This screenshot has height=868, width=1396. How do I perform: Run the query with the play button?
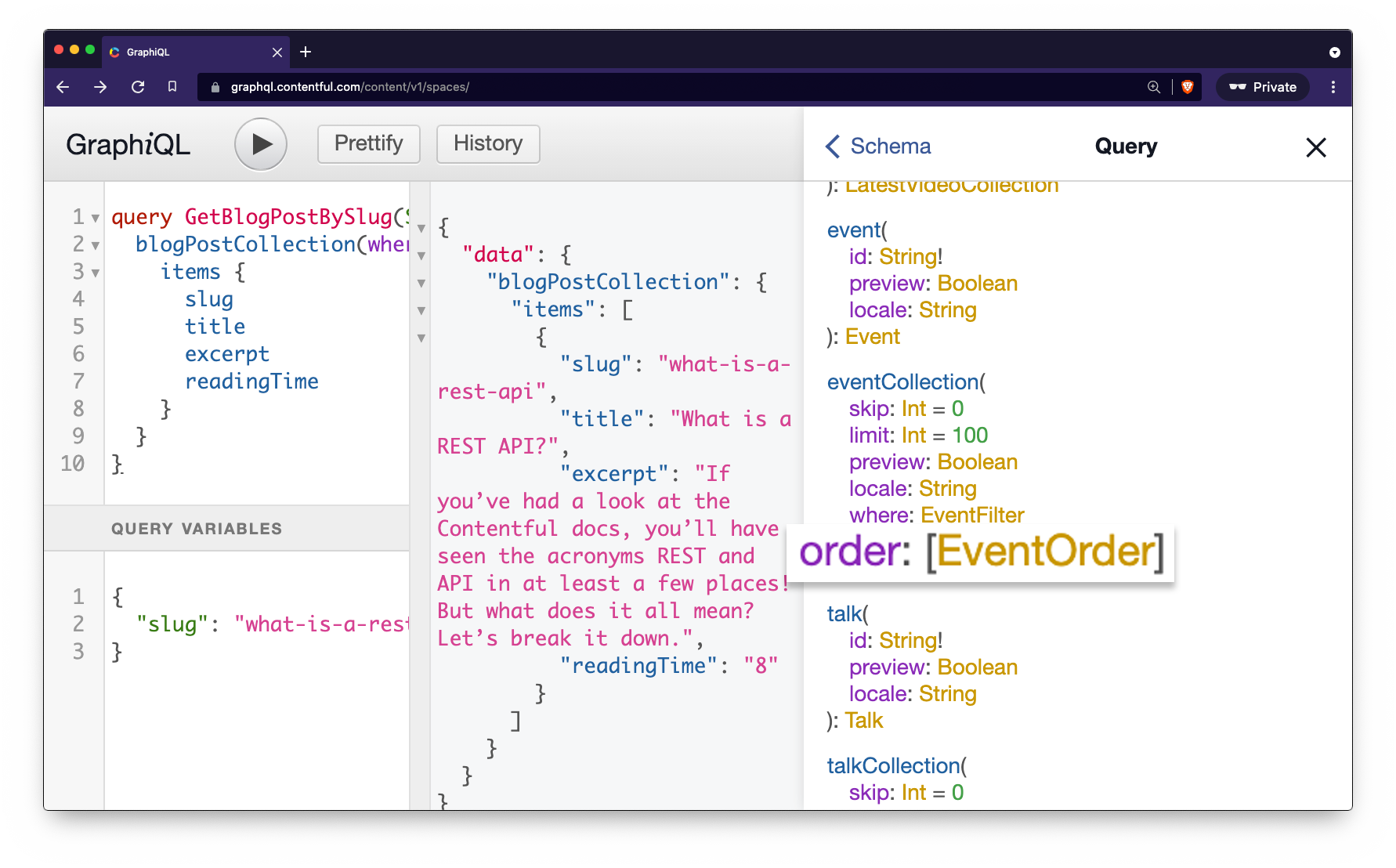(x=261, y=144)
